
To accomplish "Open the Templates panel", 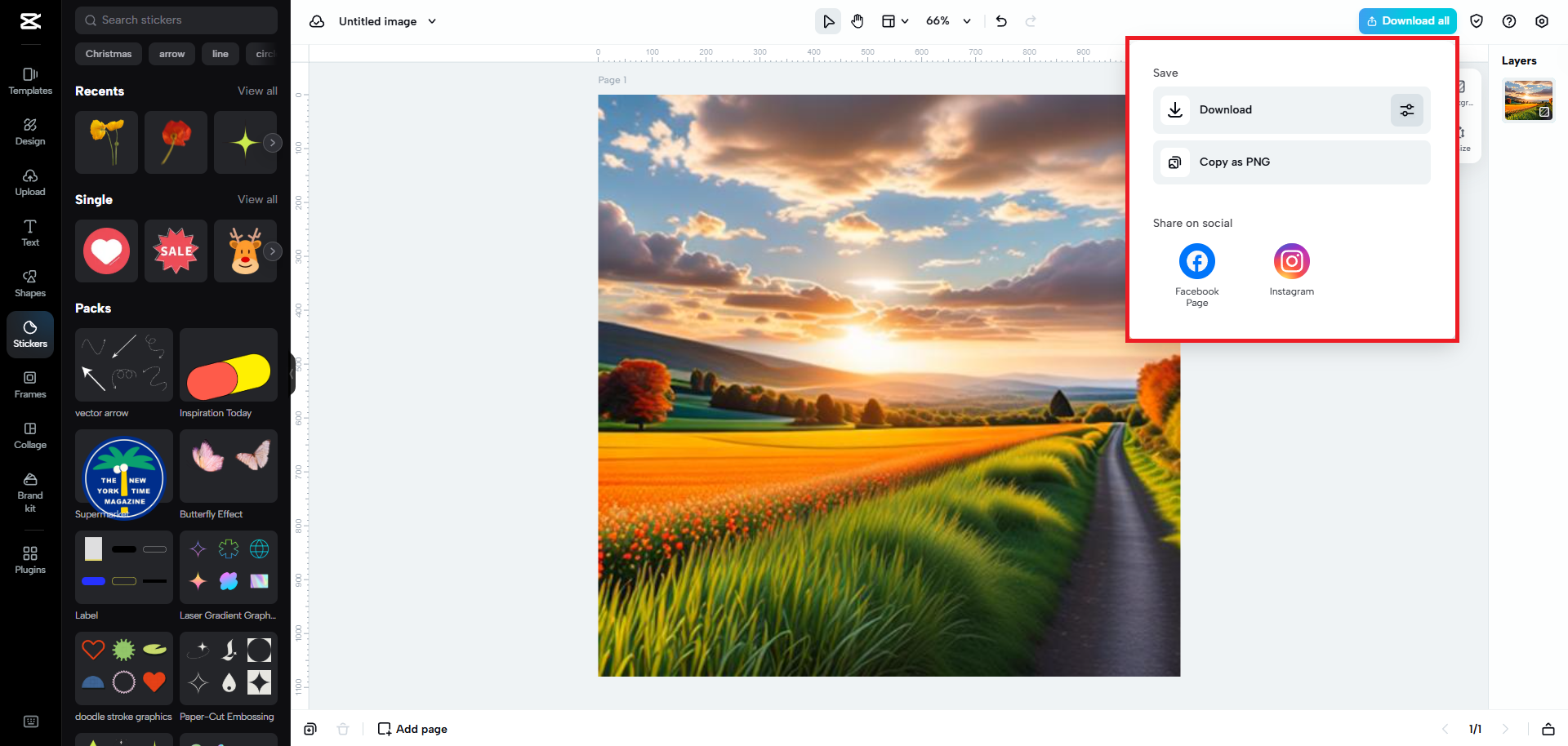I will point(29,80).
